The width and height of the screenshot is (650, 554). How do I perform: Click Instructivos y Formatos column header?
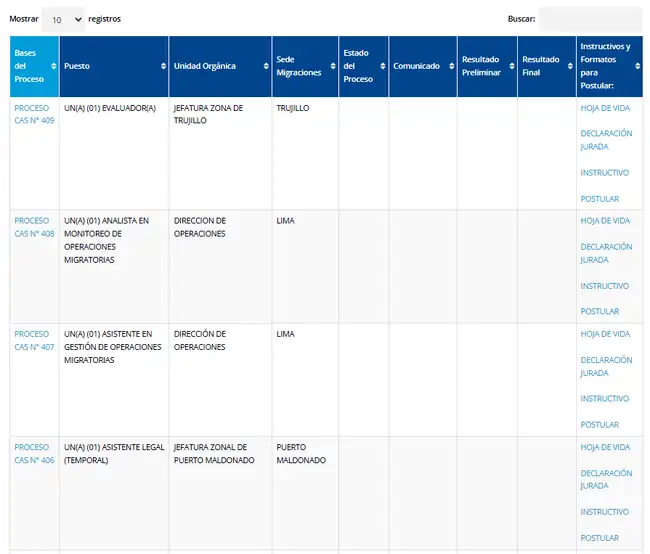pos(605,66)
